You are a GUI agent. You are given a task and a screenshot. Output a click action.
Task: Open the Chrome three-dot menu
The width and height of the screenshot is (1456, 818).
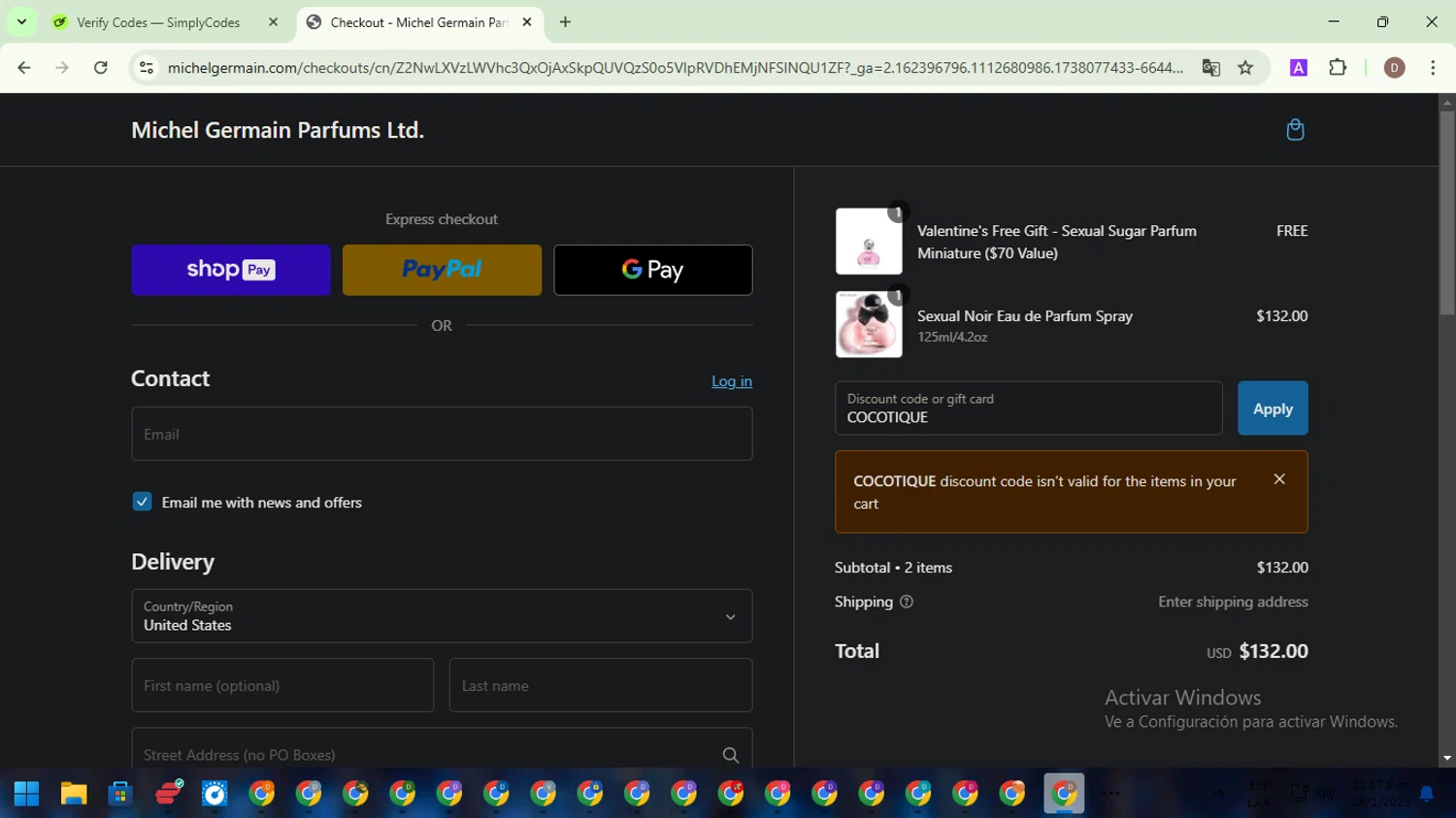[1433, 67]
